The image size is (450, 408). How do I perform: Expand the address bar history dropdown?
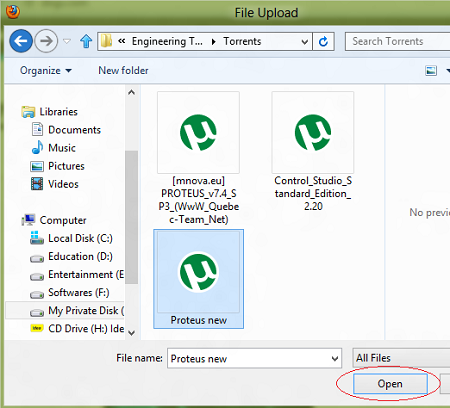coord(304,42)
